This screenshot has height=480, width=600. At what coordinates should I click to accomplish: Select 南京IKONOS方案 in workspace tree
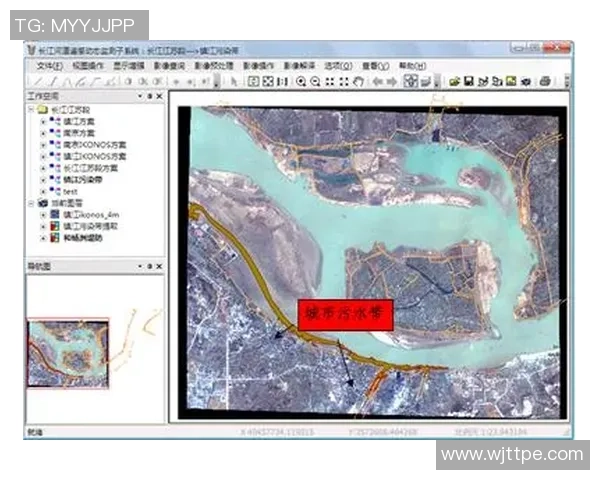coord(94,145)
